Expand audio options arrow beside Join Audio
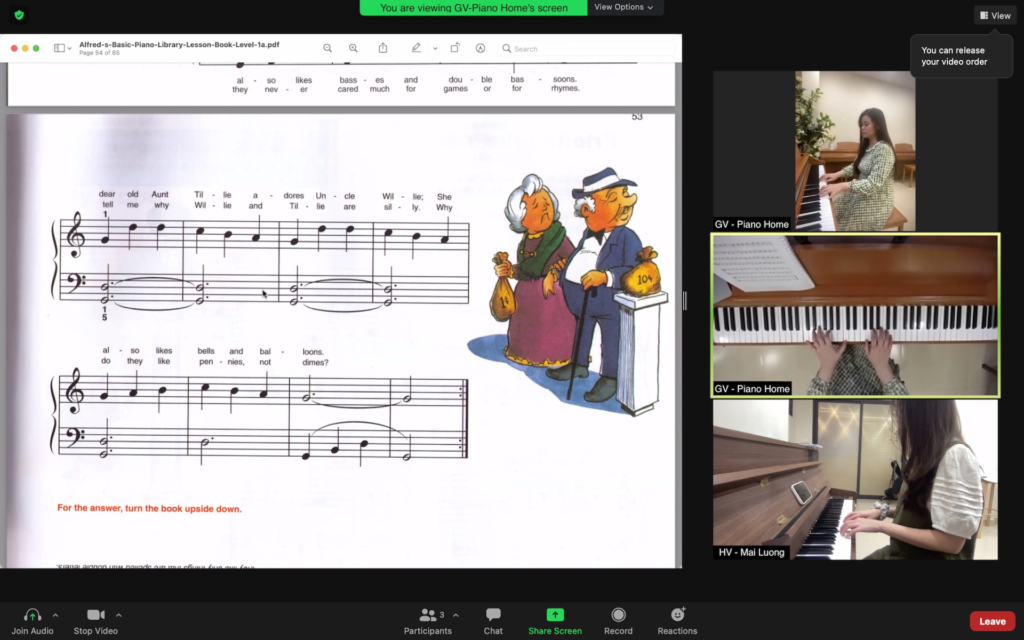 [x=55, y=615]
